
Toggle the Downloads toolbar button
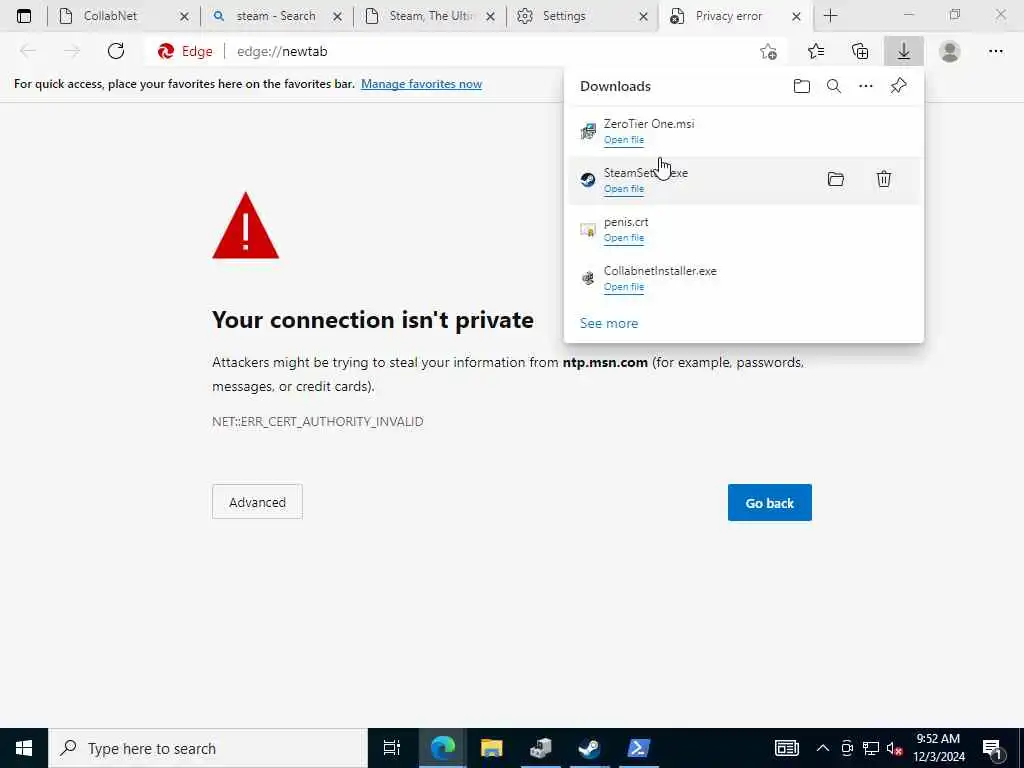pyautogui.click(x=904, y=51)
